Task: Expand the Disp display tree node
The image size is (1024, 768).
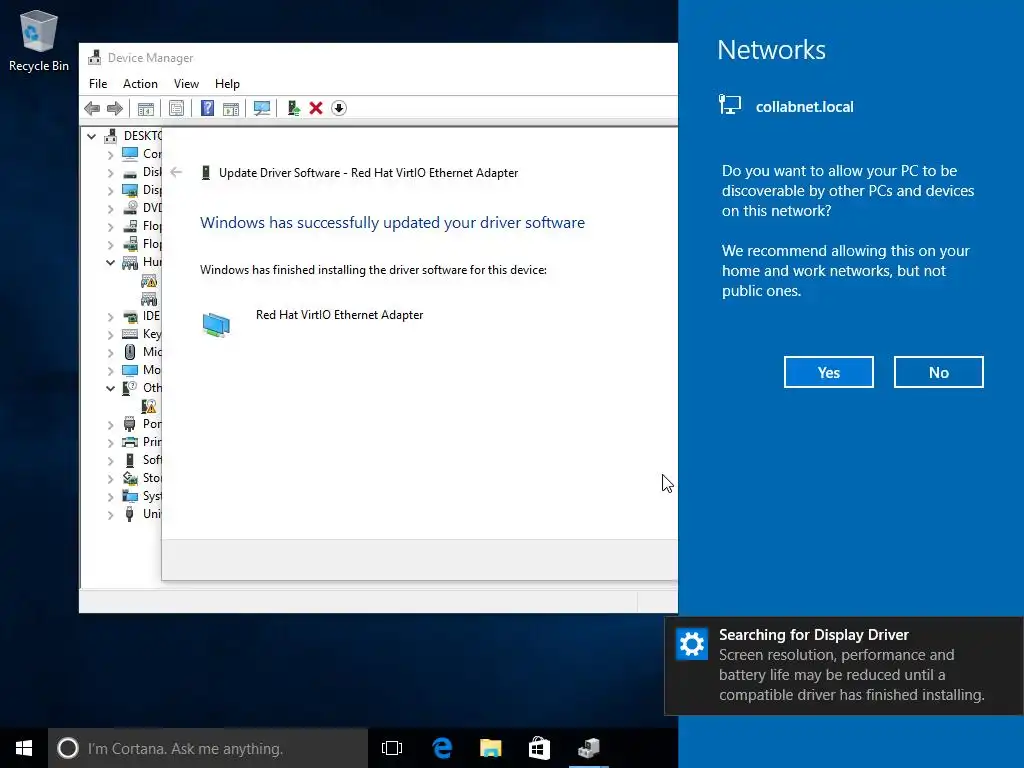Action: [x=110, y=190]
